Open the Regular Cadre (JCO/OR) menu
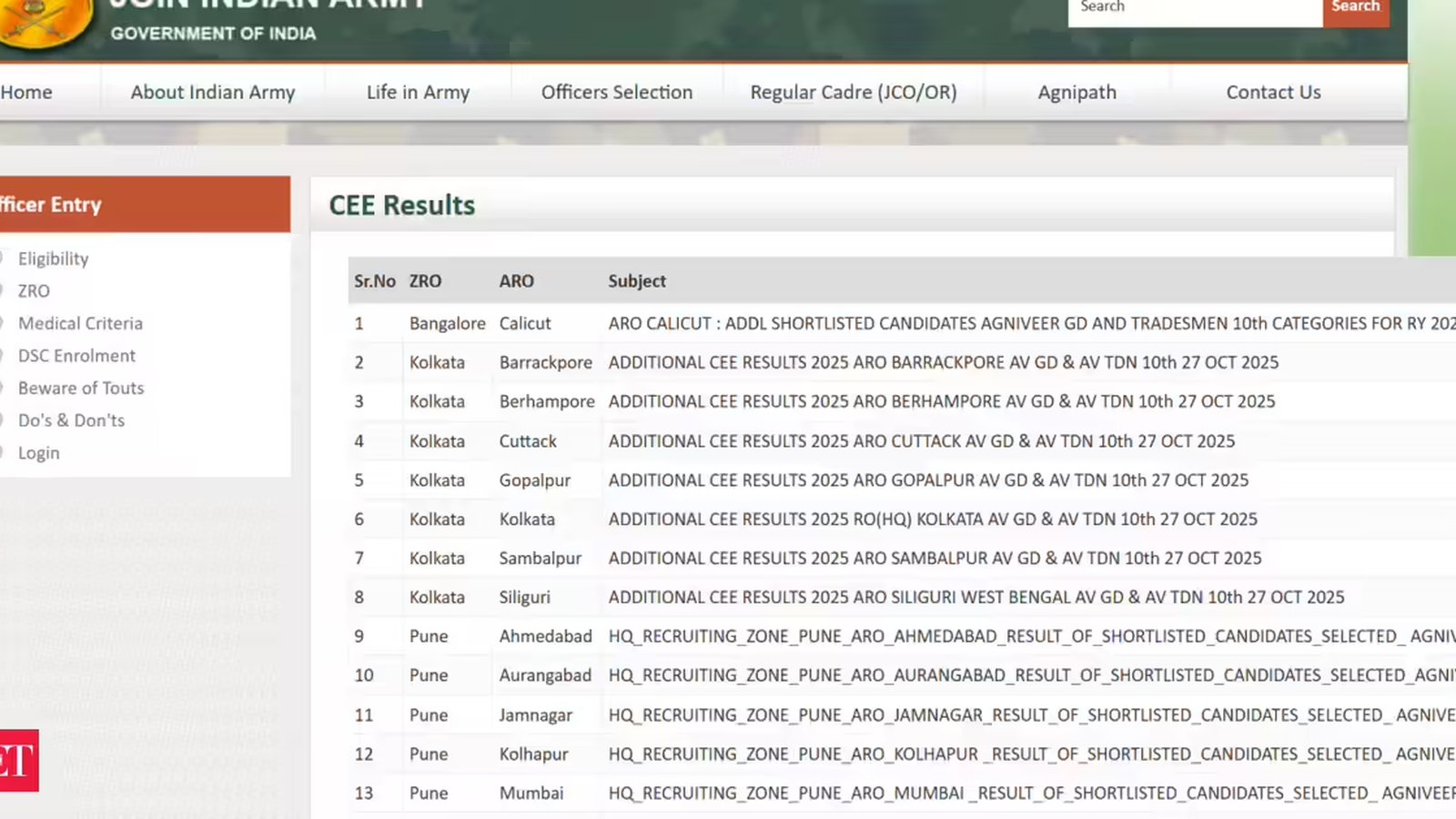The width and height of the screenshot is (1456, 819). (x=854, y=92)
